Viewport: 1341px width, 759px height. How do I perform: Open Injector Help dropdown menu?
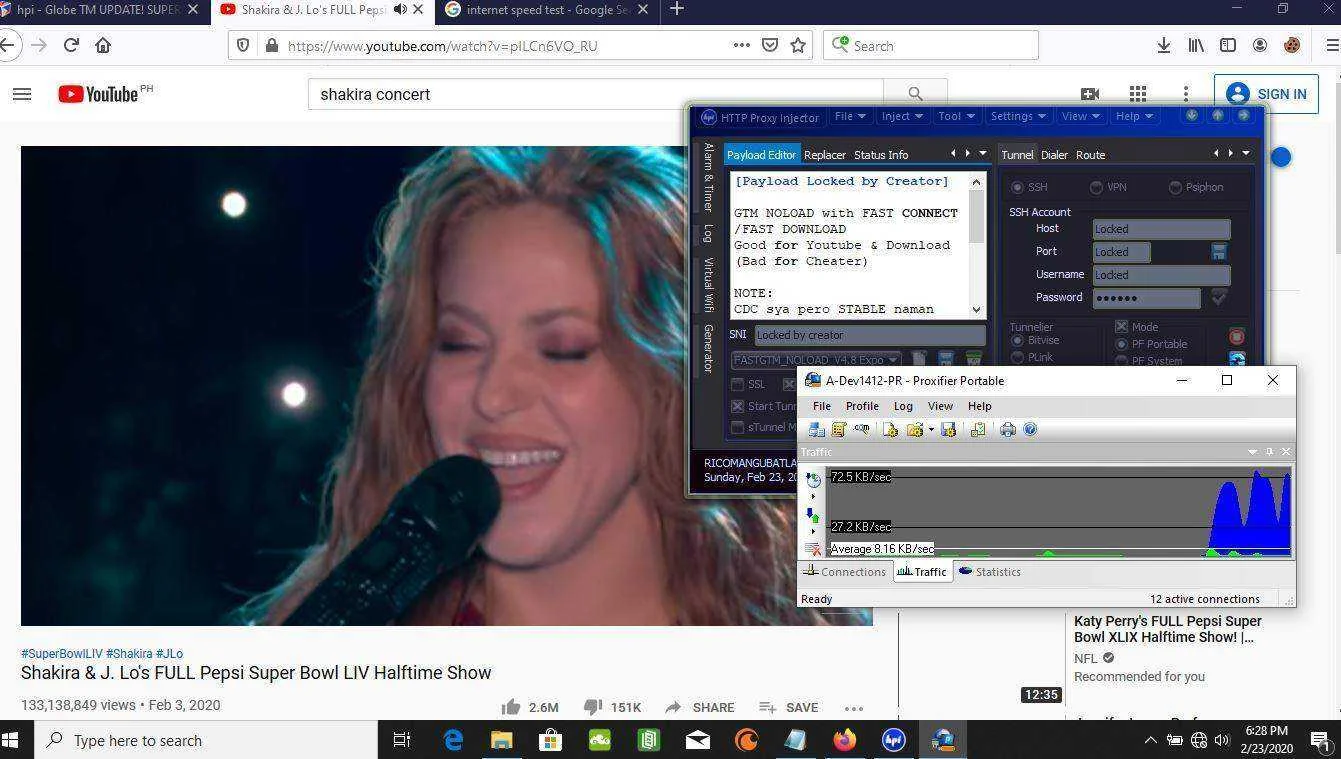1133,116
